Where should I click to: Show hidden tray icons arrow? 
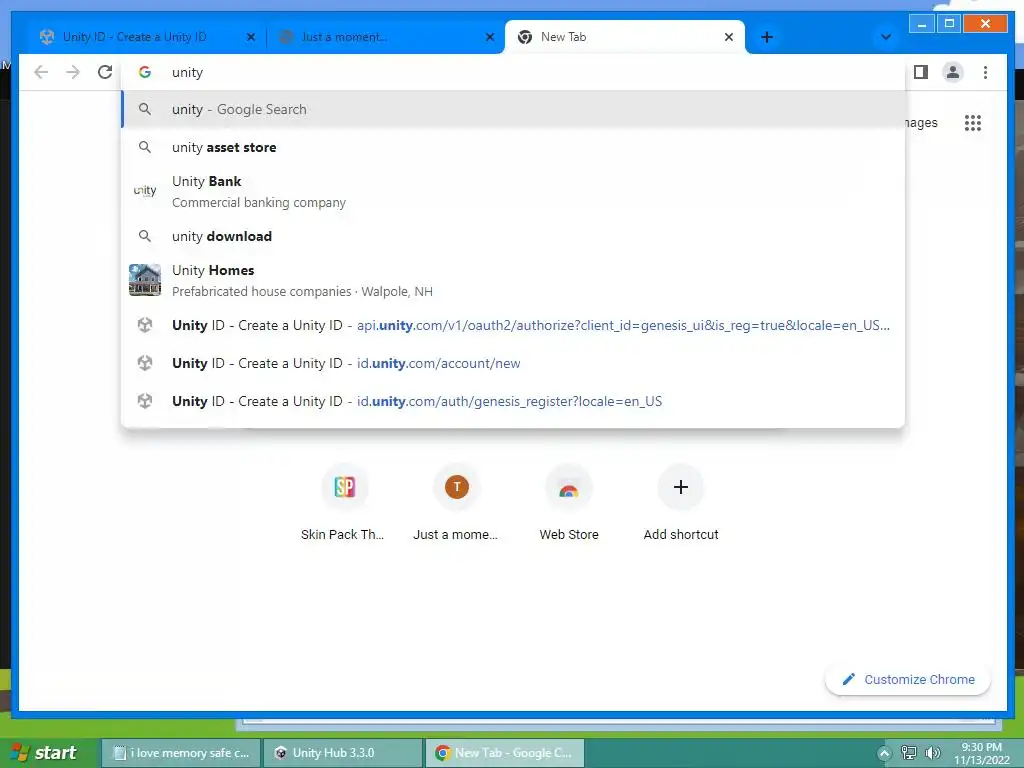click(884, 754)
